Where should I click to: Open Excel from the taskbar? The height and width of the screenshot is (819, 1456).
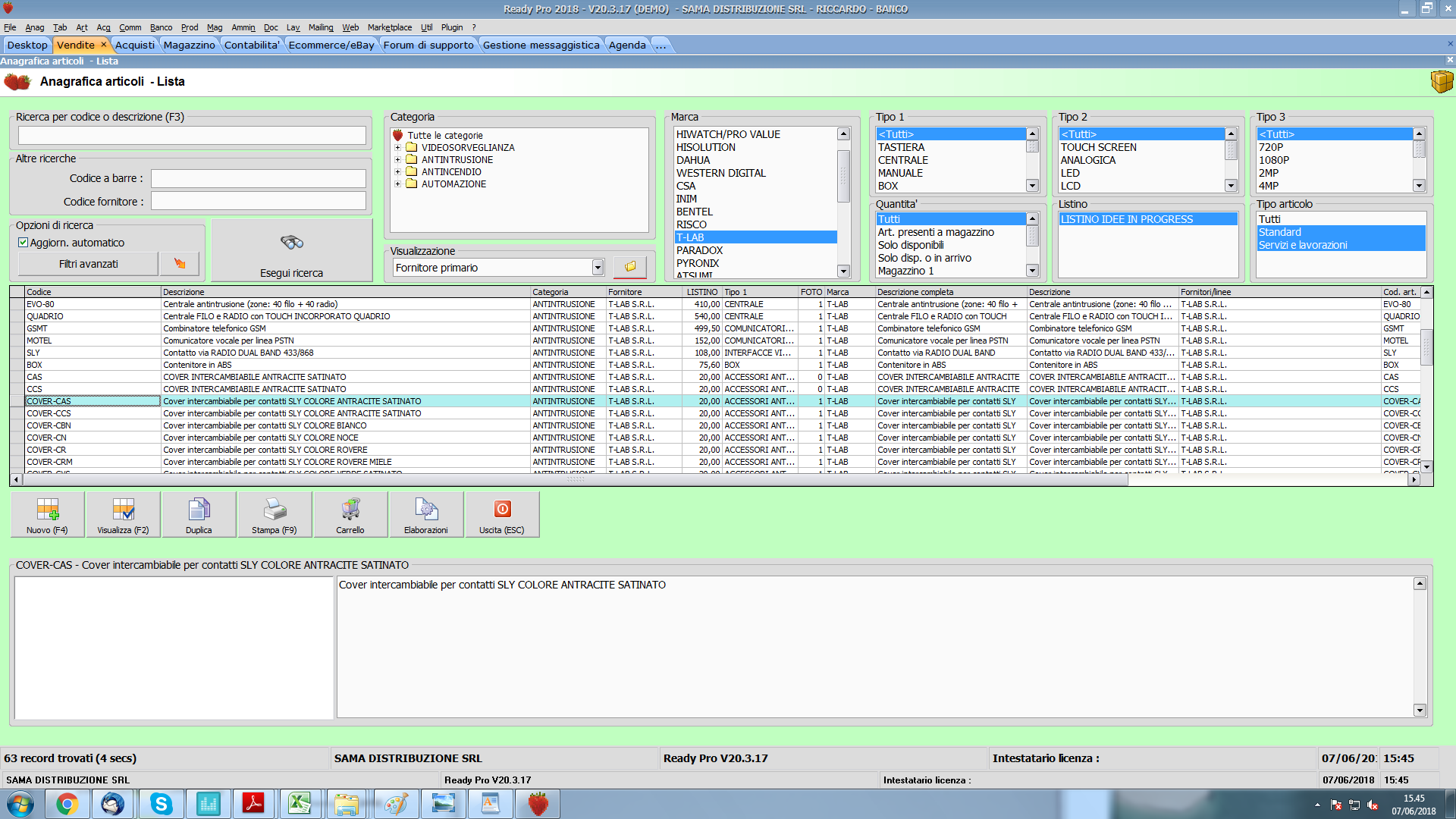300,804
